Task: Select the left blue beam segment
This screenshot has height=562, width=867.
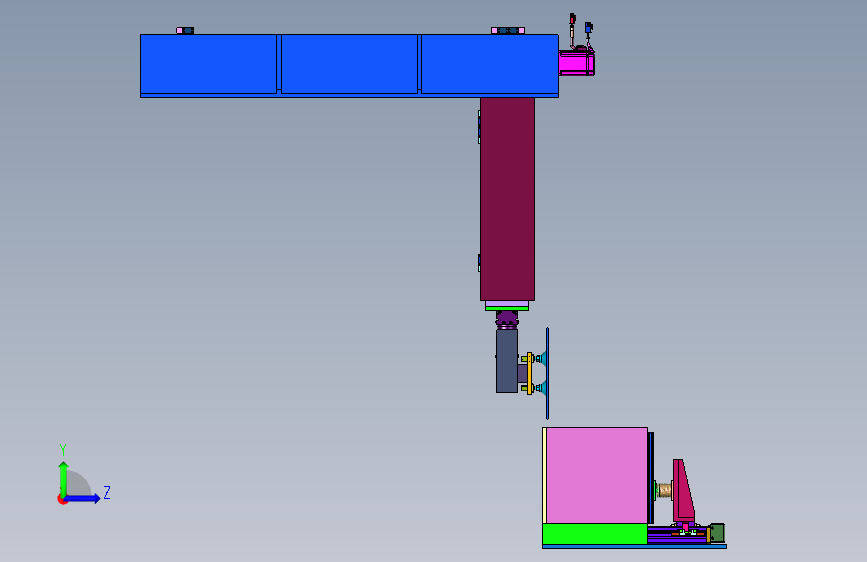Action: click(208, 64)
